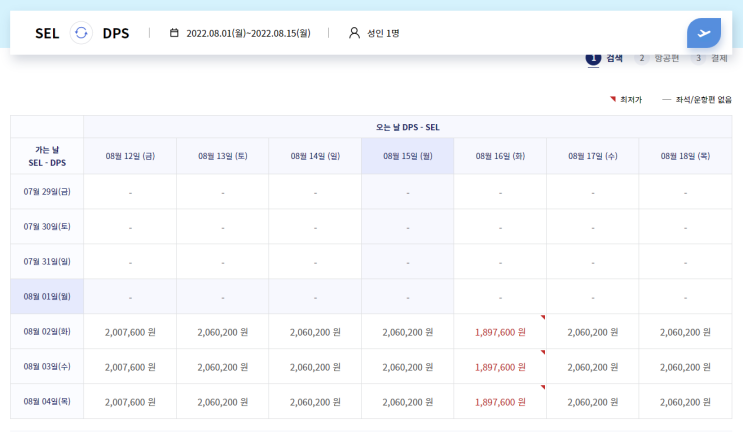743x432 pixels.
Task: Click highlighted departure row 08월 01일(월)
Action: pos(47,297)
